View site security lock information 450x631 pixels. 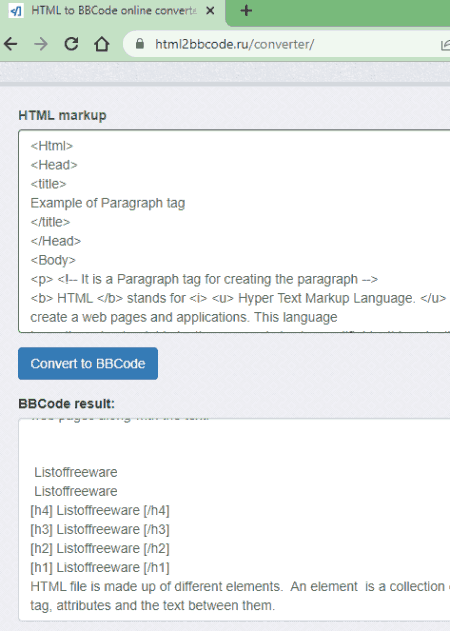coord(140,44)
